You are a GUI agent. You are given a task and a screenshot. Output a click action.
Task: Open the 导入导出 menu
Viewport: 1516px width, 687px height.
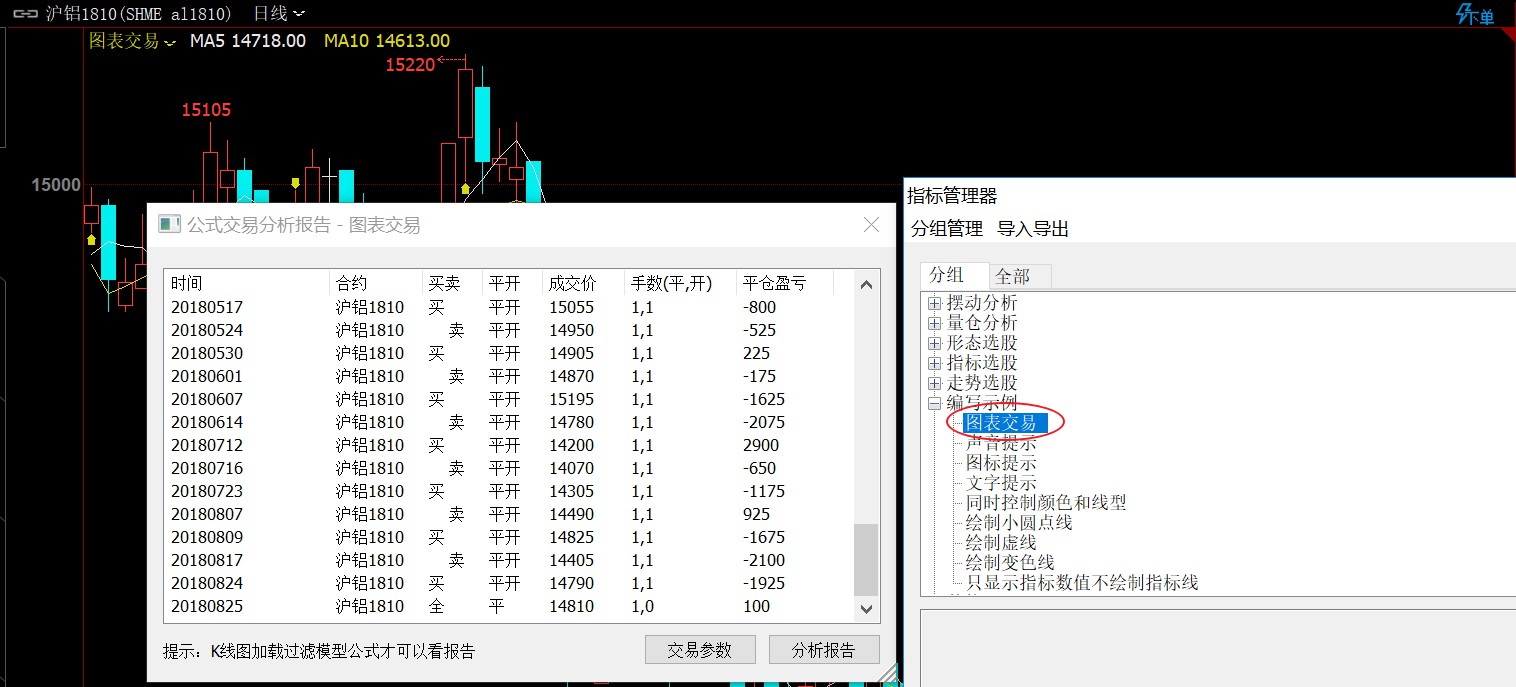1033,229
